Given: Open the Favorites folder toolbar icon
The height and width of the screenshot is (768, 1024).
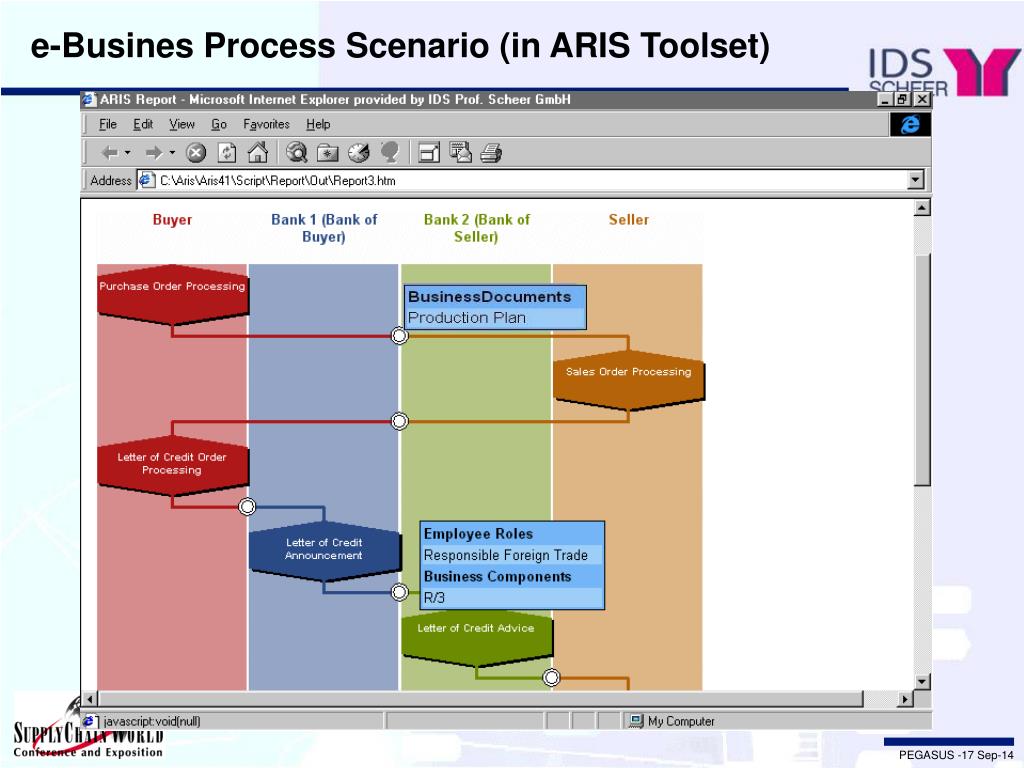Looking at the screenshot, I should coord(328,153).
